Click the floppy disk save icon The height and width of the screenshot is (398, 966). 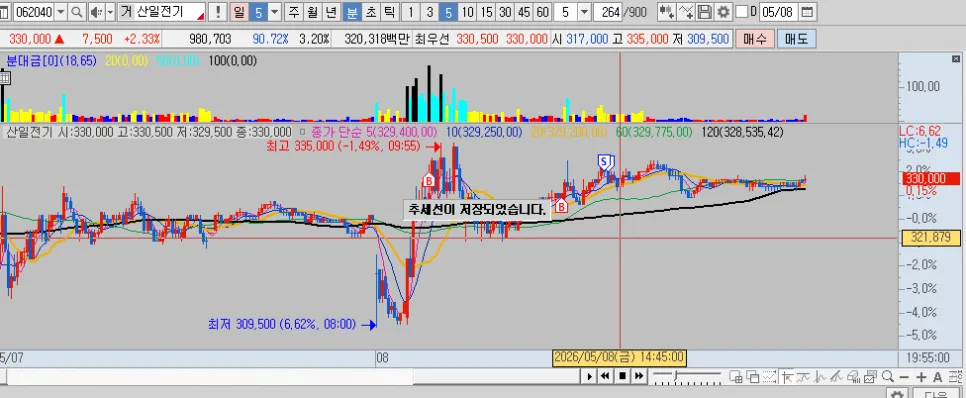[705, 12]
